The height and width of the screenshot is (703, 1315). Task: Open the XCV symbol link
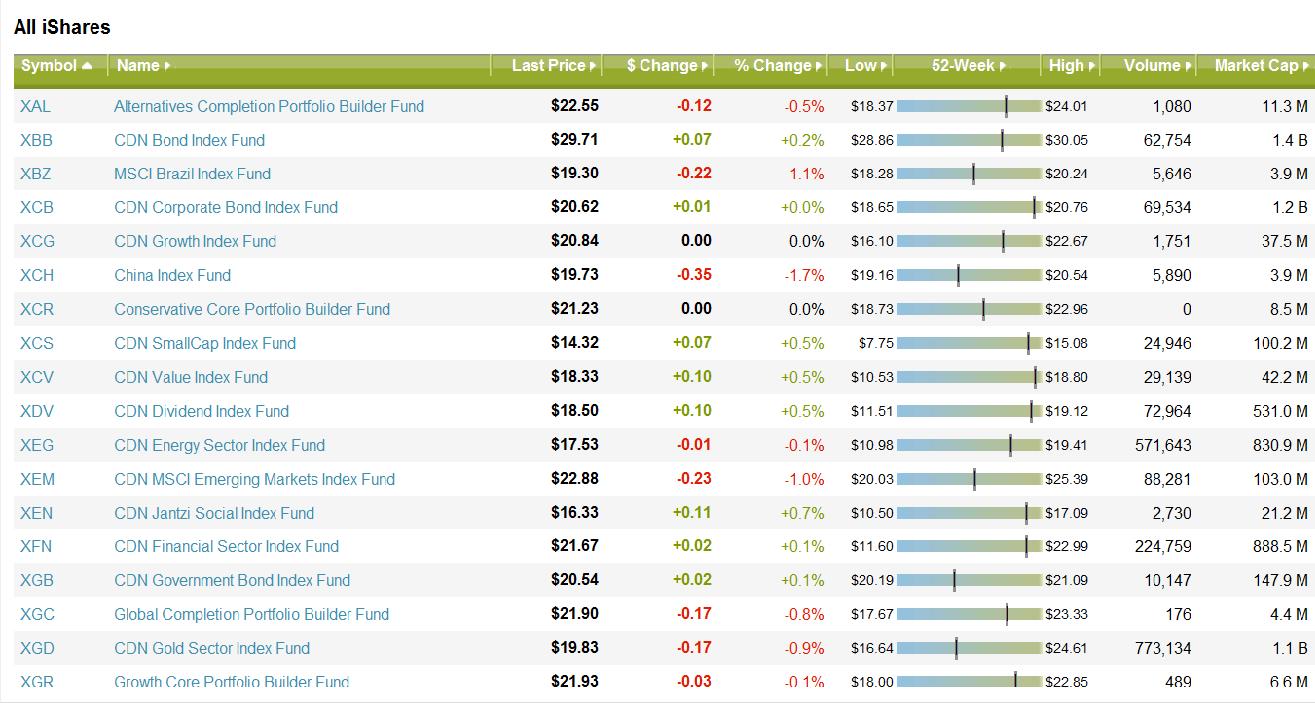pos(37,377)
